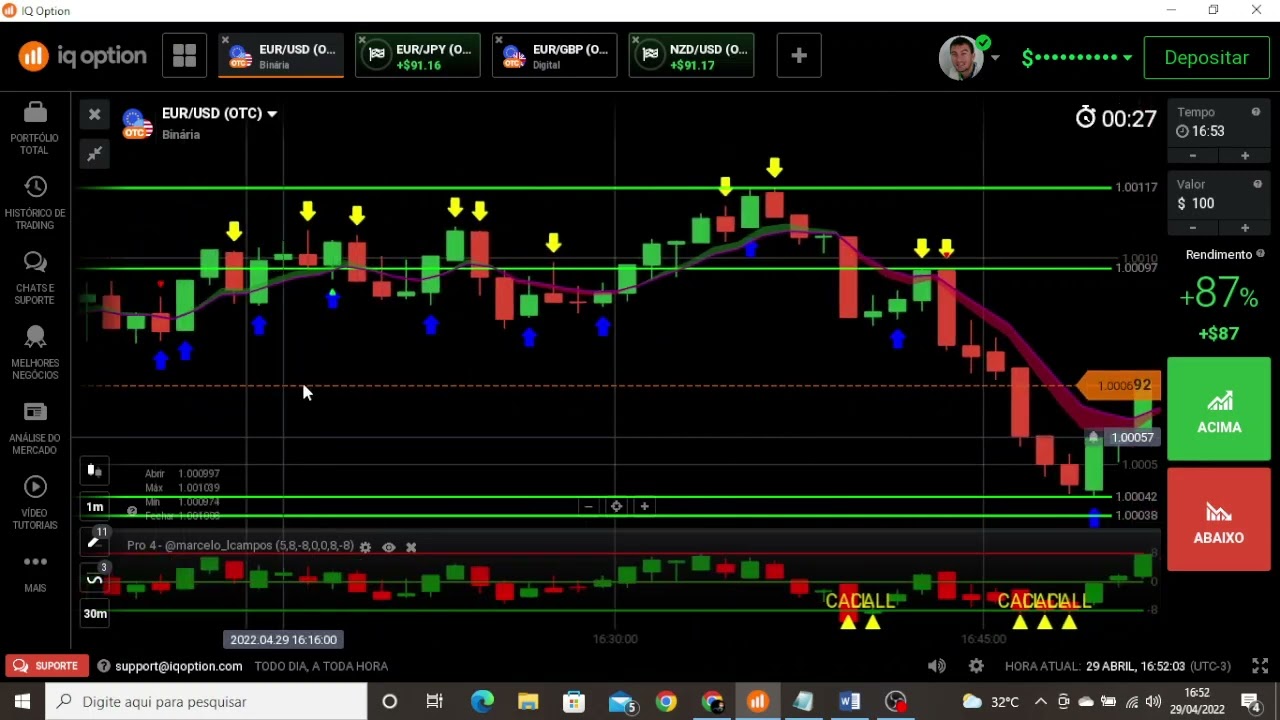Open the indicator settings gear for Pro 4

[x=365, y=547]
